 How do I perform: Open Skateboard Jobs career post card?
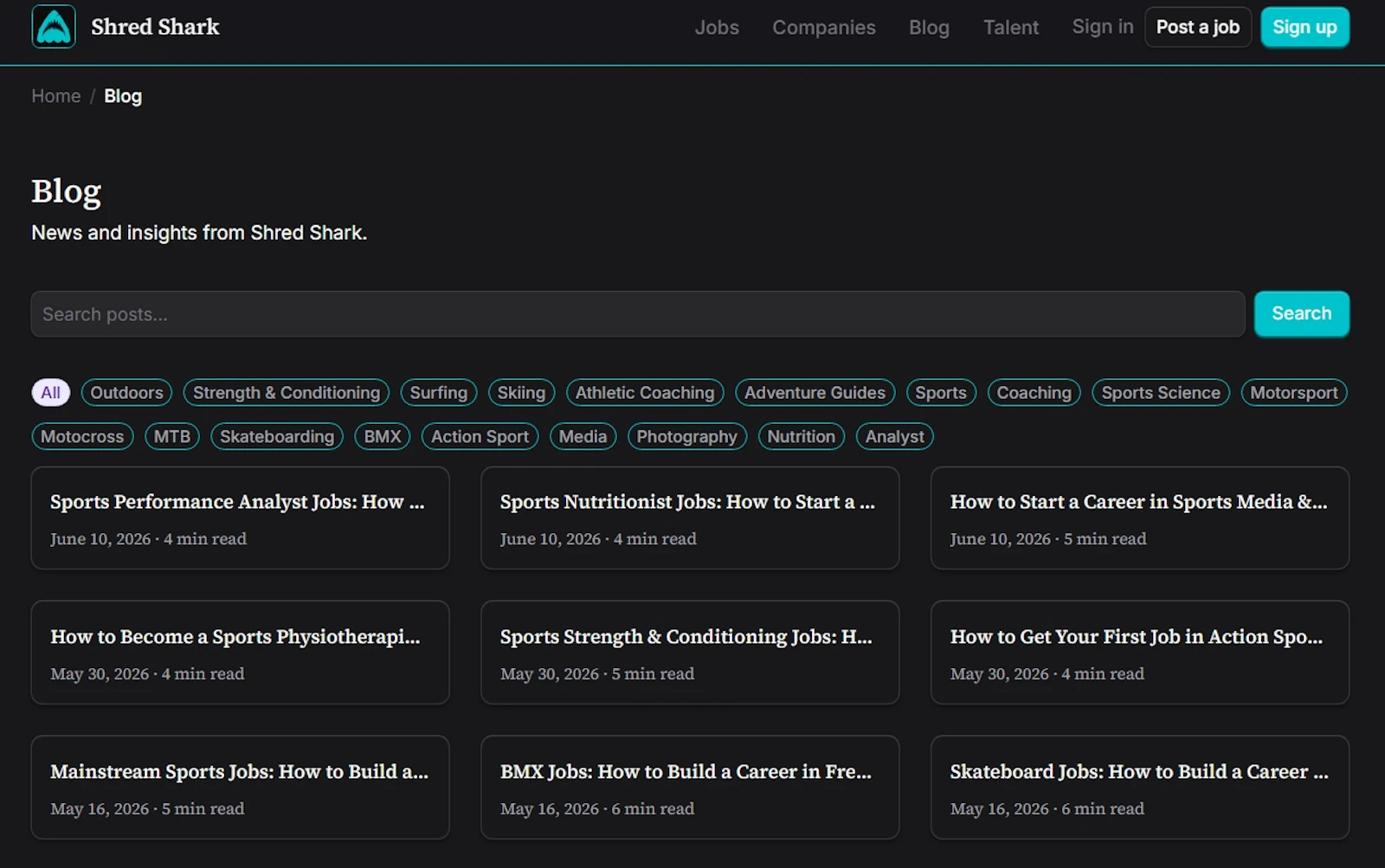[x=1140, y=788]
